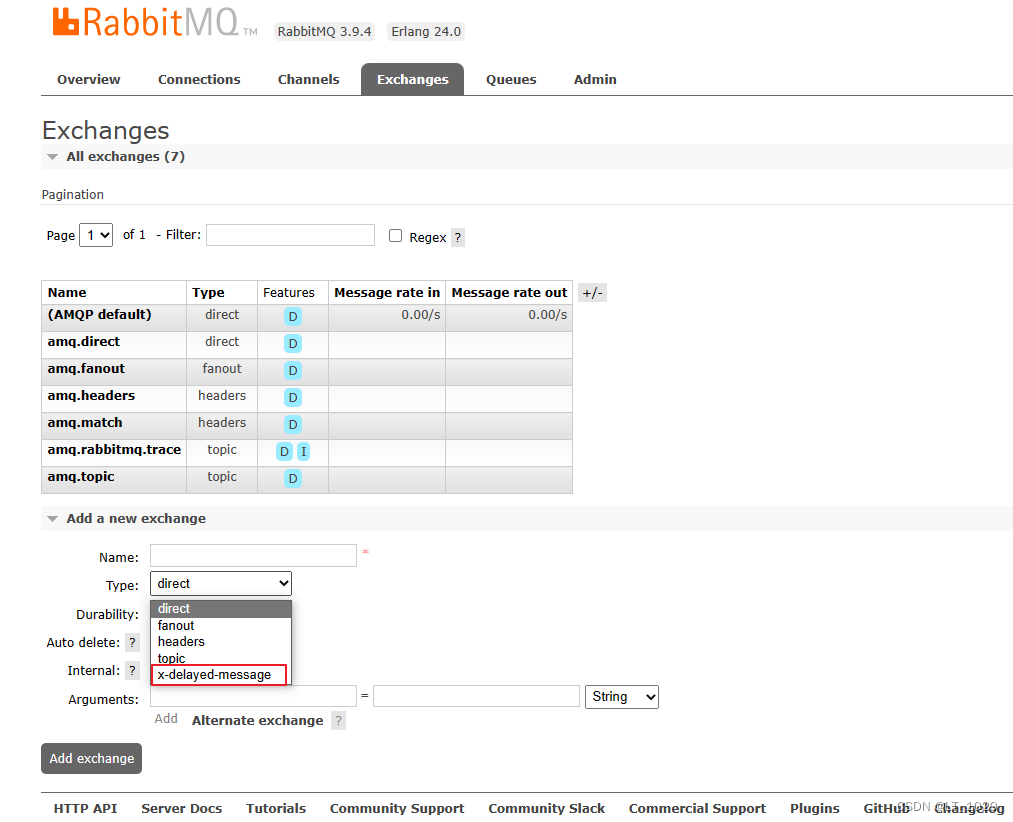Open the Tutorials footer link
The width and height of the screenshot is (1013, 822).
(x=276, y=808)
